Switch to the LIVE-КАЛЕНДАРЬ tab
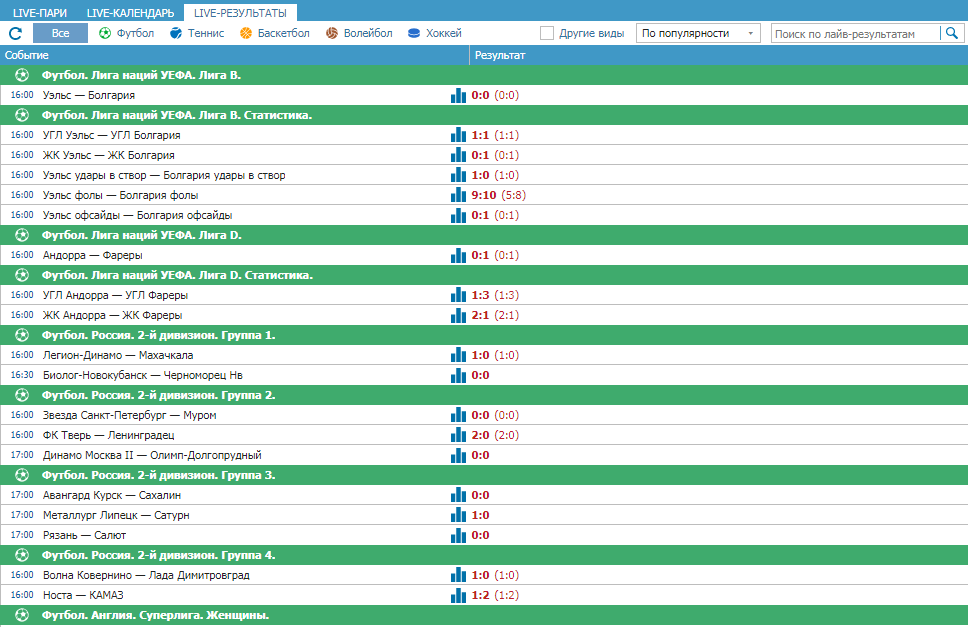Image resolution: width=968 pixels, height=627 pixels. pos(130,13)
